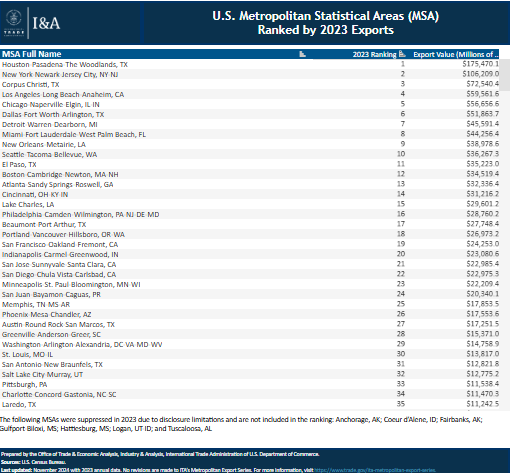Select New York Newark Jersey City row
The width and height of the screenshot is (513, 473).
click(x=250, y=74)
